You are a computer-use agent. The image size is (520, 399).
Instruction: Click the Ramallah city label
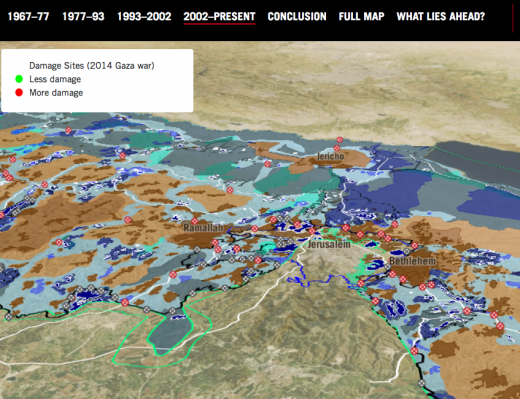[x=203, y=228]
